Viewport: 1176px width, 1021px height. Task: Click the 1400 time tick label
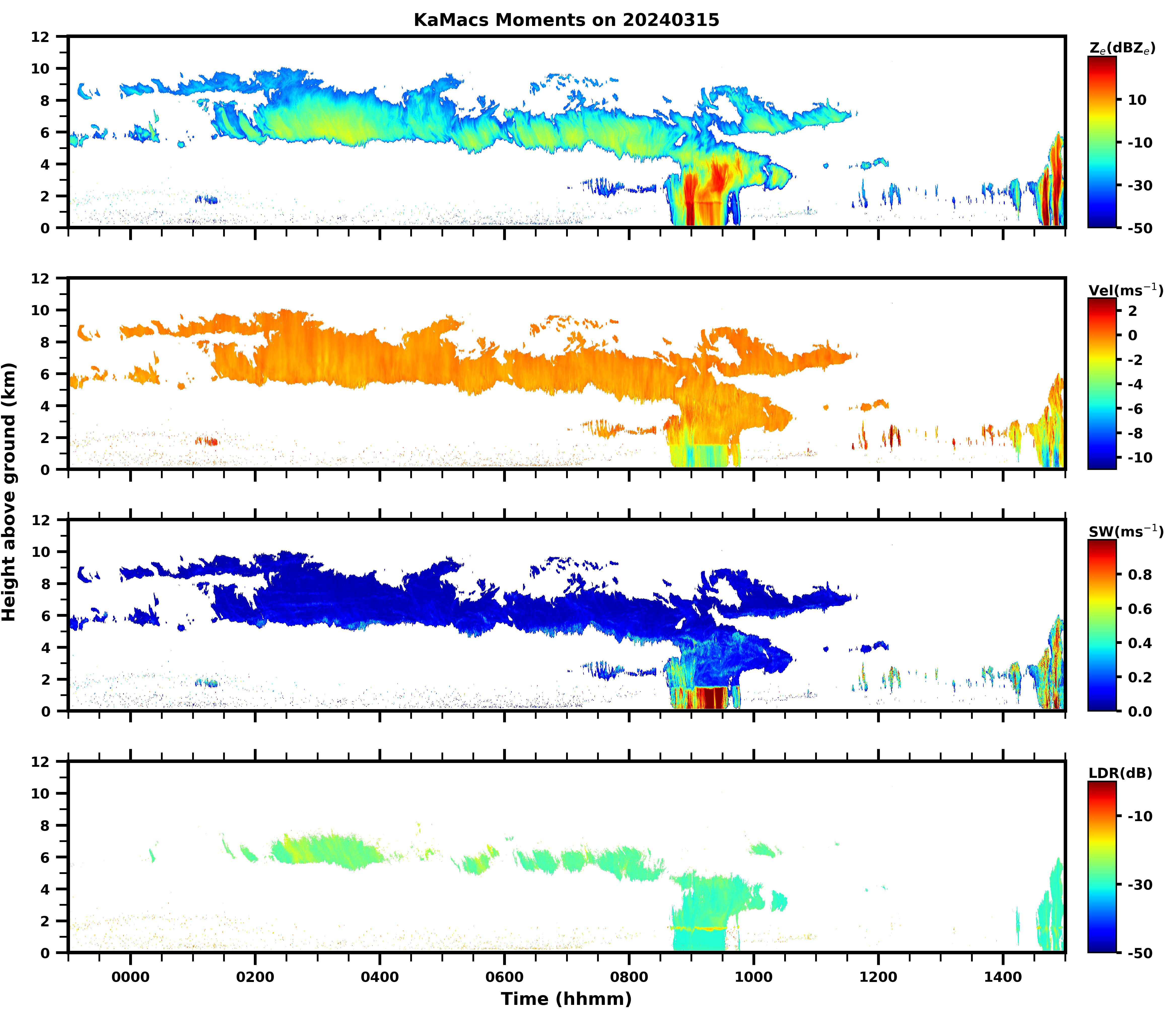(1003, 977)
